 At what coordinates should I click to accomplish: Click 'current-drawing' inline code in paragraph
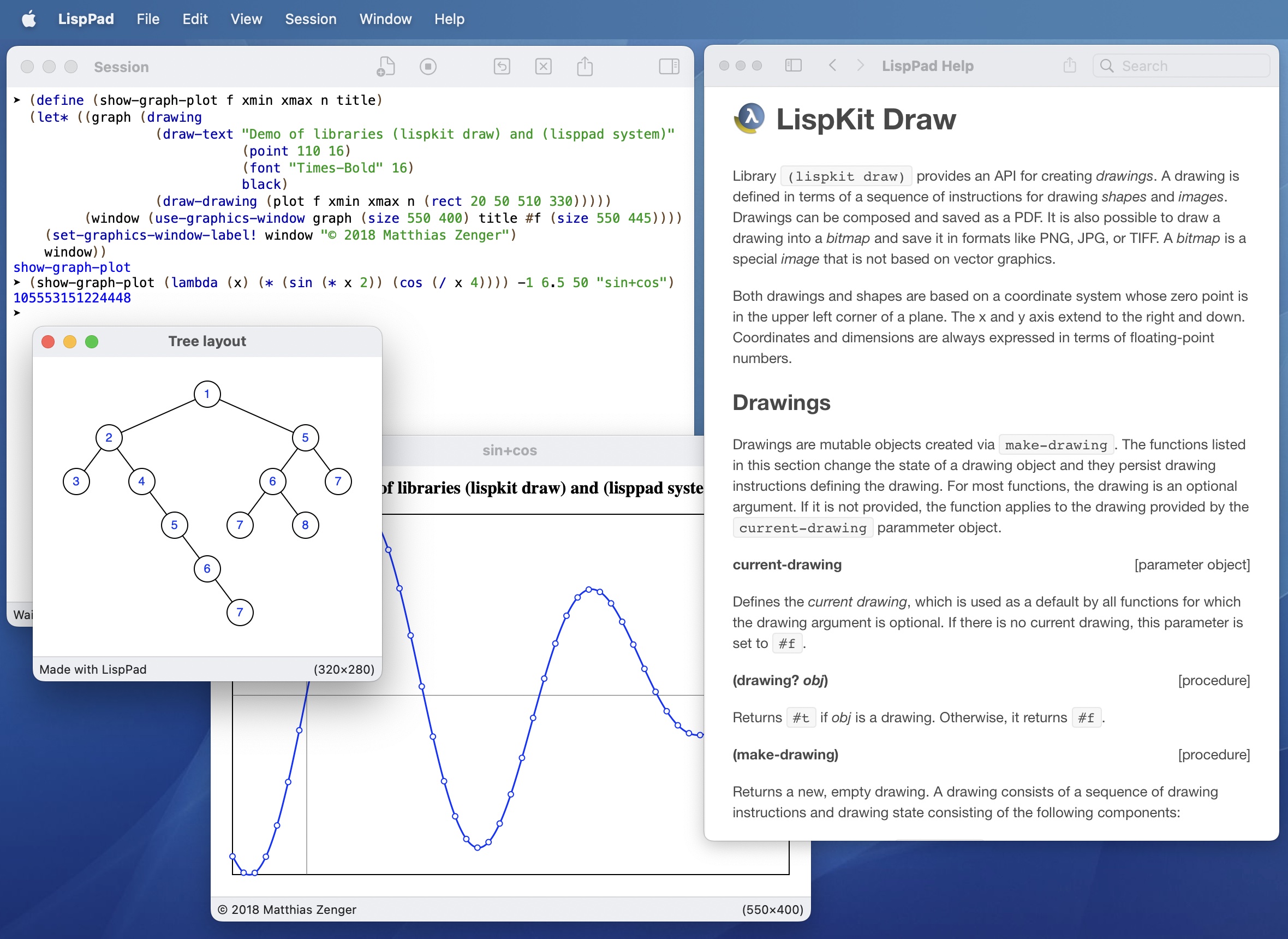point(802,527)
